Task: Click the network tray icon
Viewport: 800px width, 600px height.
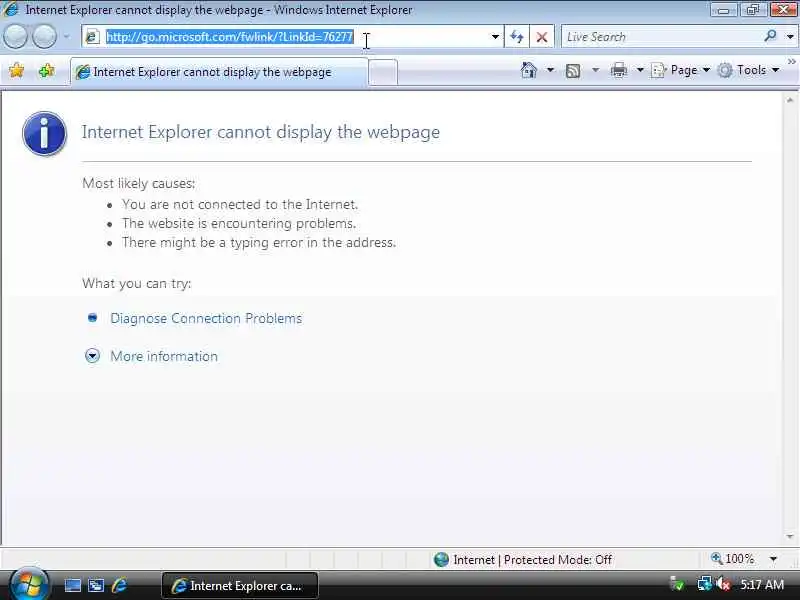Action: [x=704, y=584]
